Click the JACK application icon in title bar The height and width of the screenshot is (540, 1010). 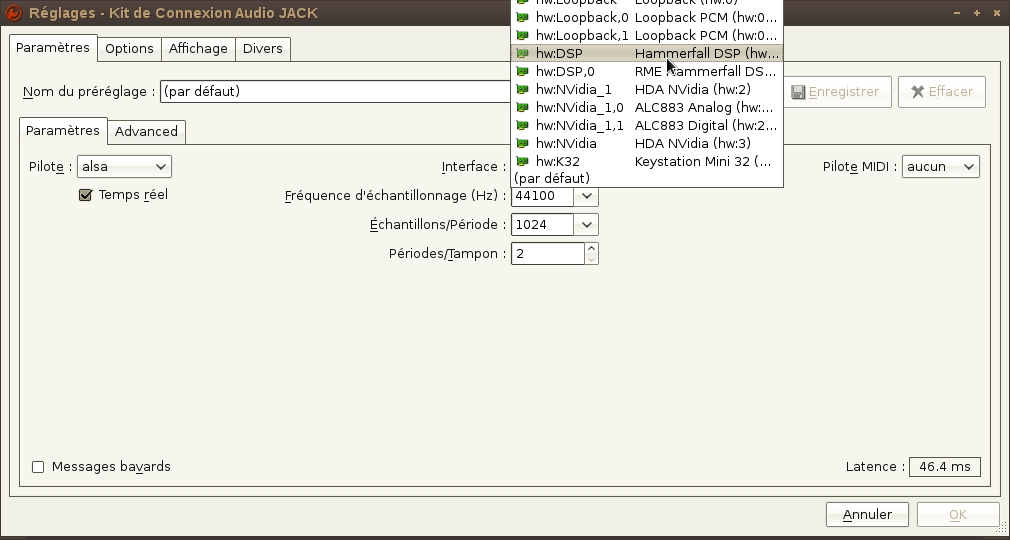[14, 13]
